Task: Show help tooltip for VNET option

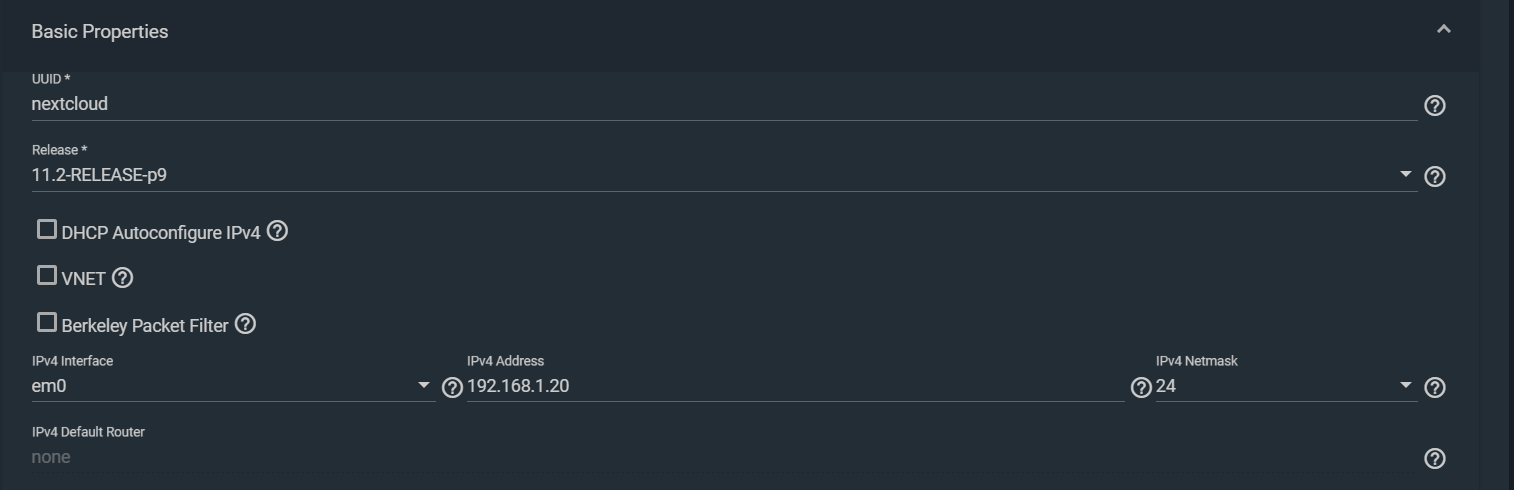Action: pyautogui.click(x=122, y=277)
